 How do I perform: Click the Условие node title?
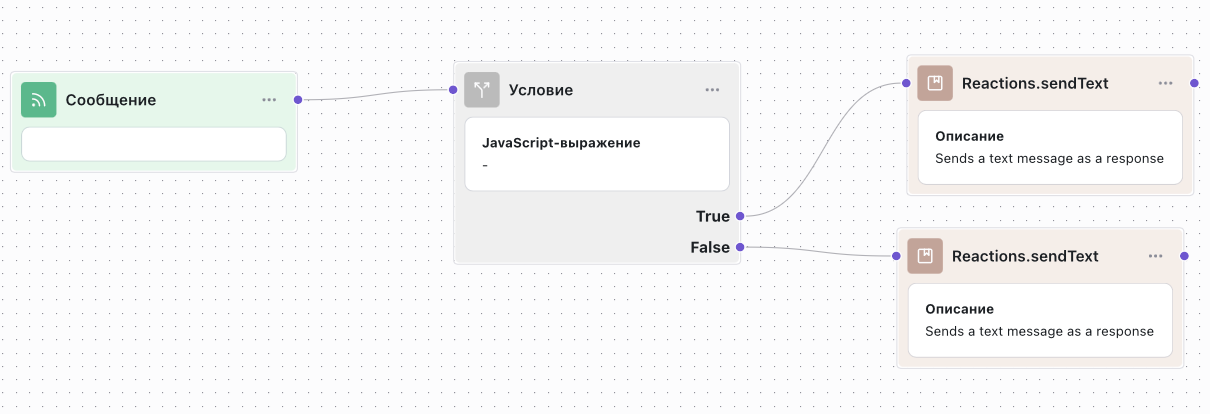[541, 90]
